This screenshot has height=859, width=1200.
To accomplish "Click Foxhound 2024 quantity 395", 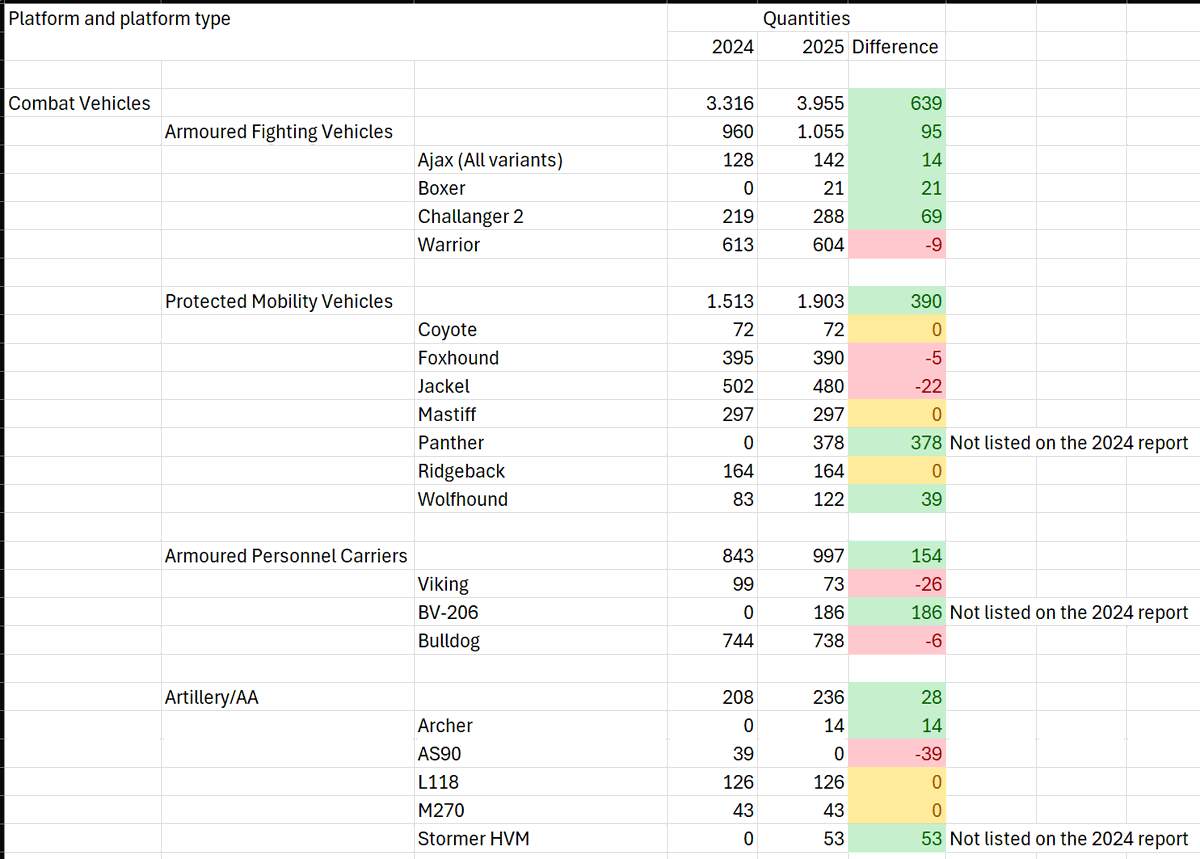I will pyautogui.click(x=711, y=357).
